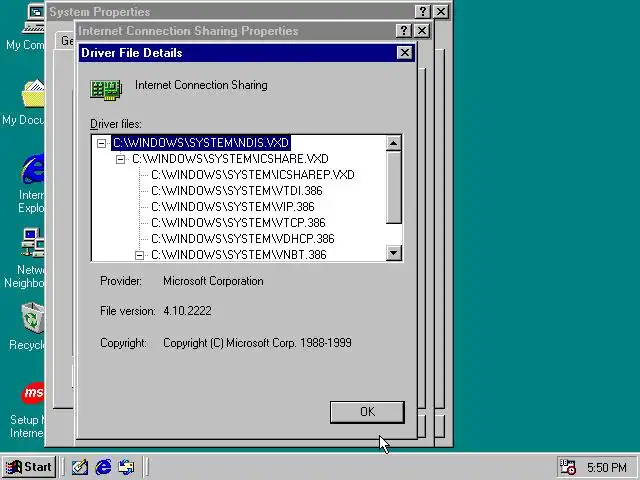Open the Recycle Bin desktop icon

(33, 318)
